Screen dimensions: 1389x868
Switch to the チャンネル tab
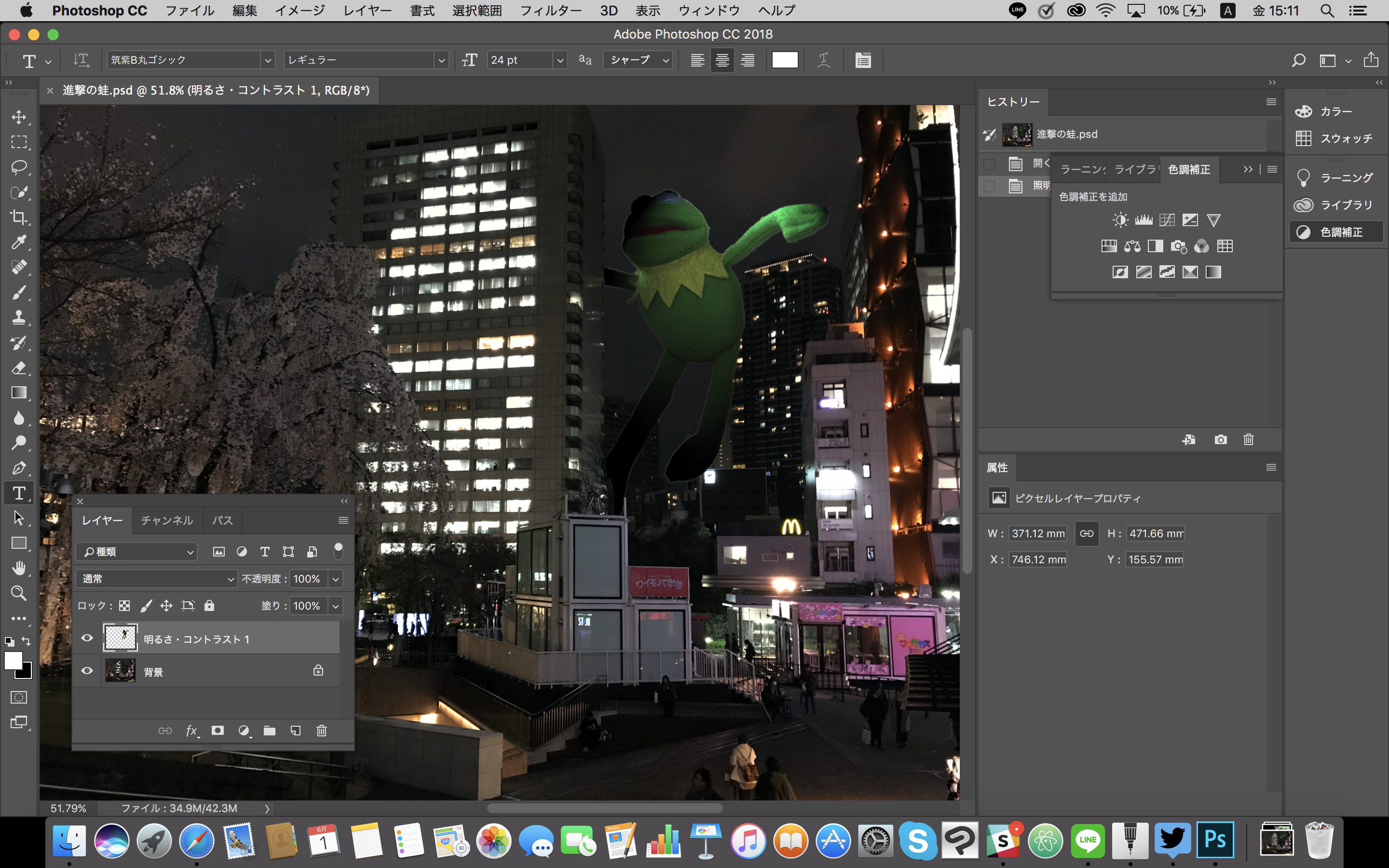(167, 520)
